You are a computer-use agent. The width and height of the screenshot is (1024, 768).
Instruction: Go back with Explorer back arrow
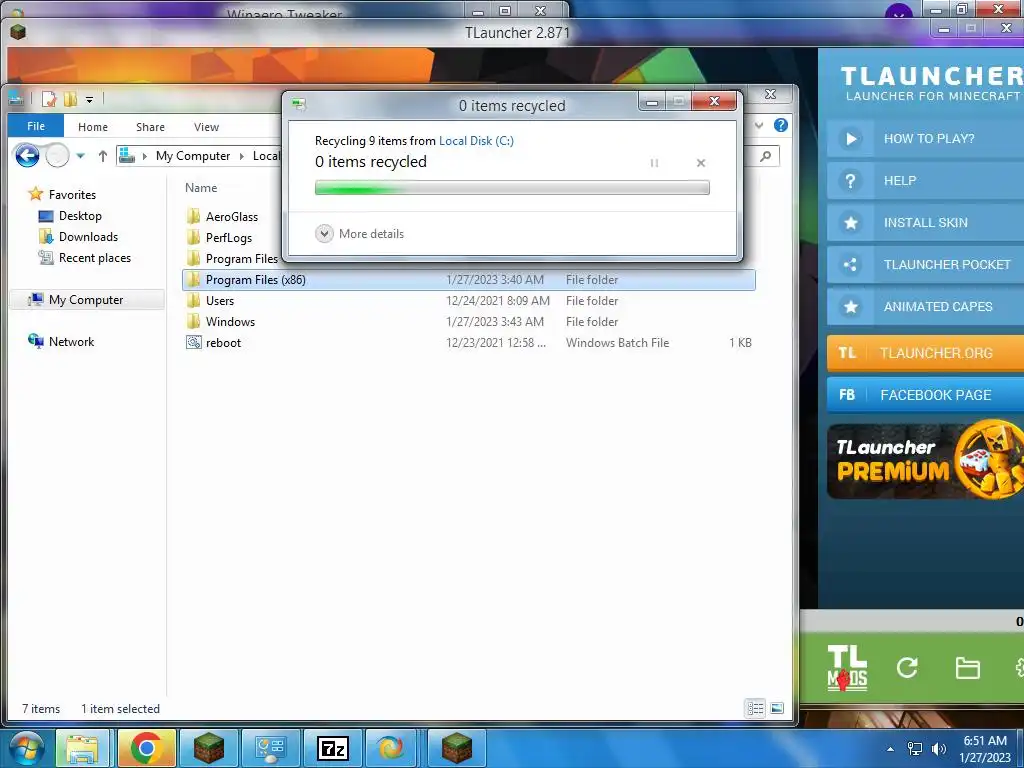[27, 156]
